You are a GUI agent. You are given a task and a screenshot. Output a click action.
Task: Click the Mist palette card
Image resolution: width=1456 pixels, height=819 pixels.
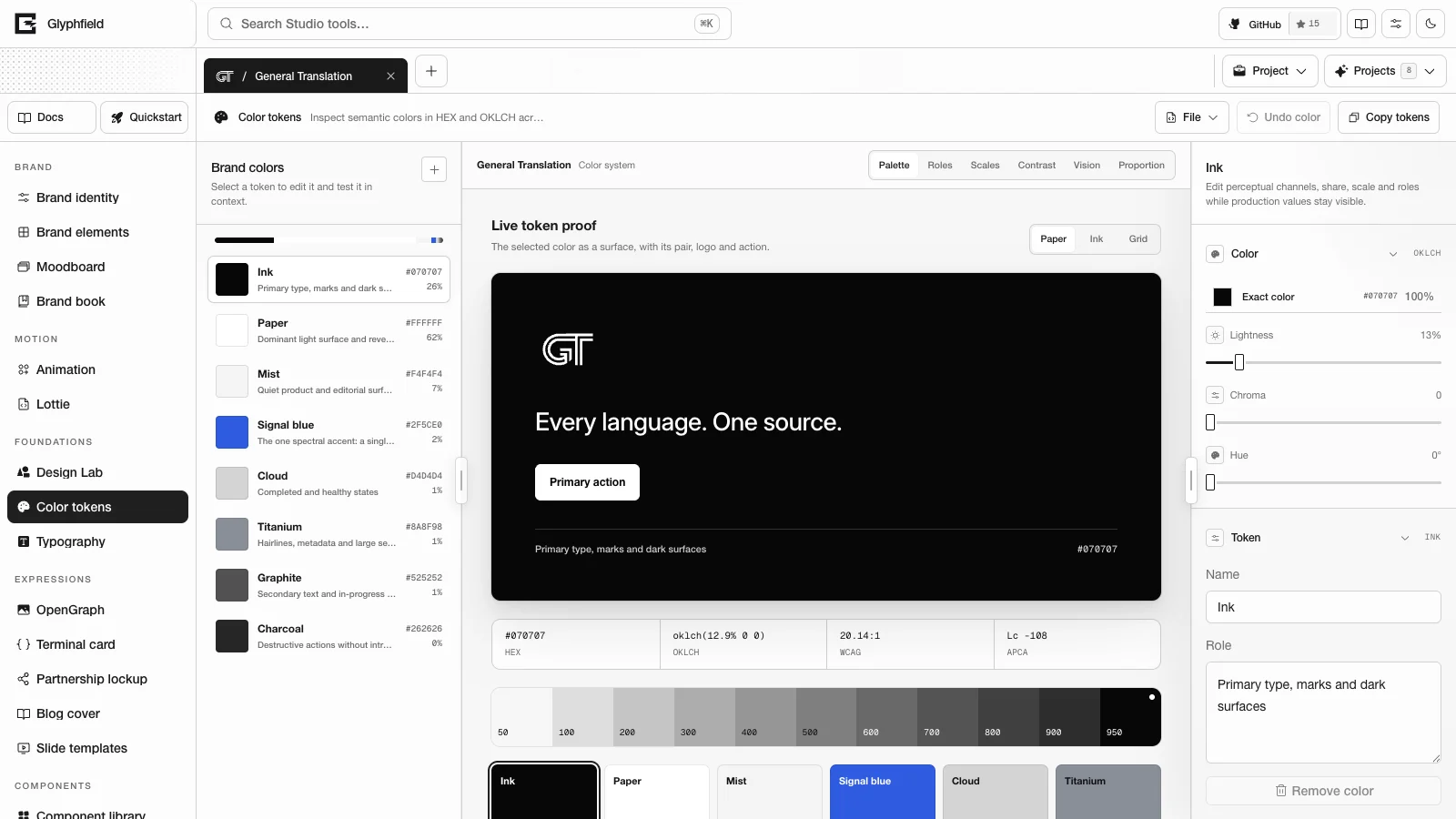point(769,792)
